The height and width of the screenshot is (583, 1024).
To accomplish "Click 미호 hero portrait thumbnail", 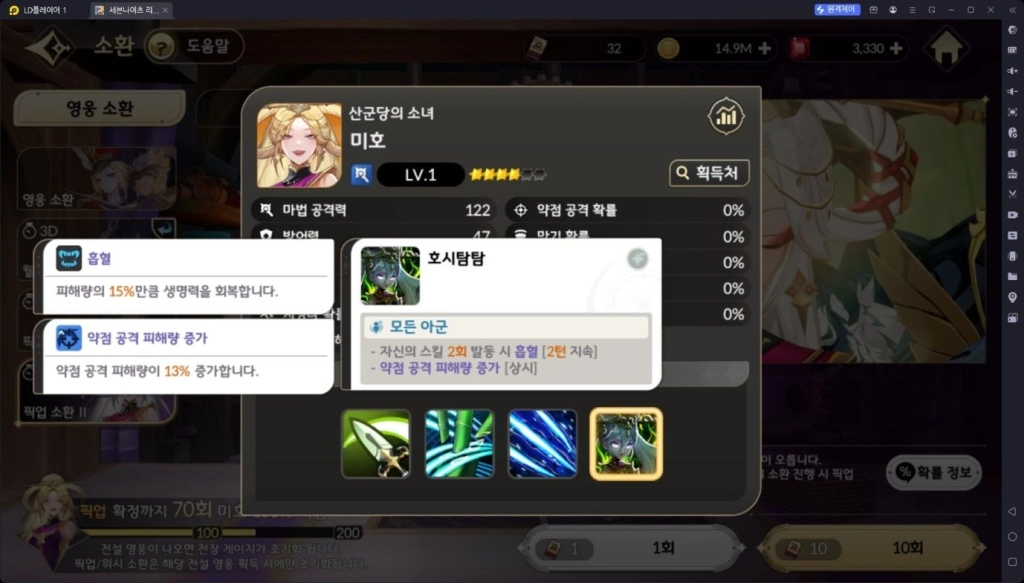I will pyautogui.click(x=299, y=145).
